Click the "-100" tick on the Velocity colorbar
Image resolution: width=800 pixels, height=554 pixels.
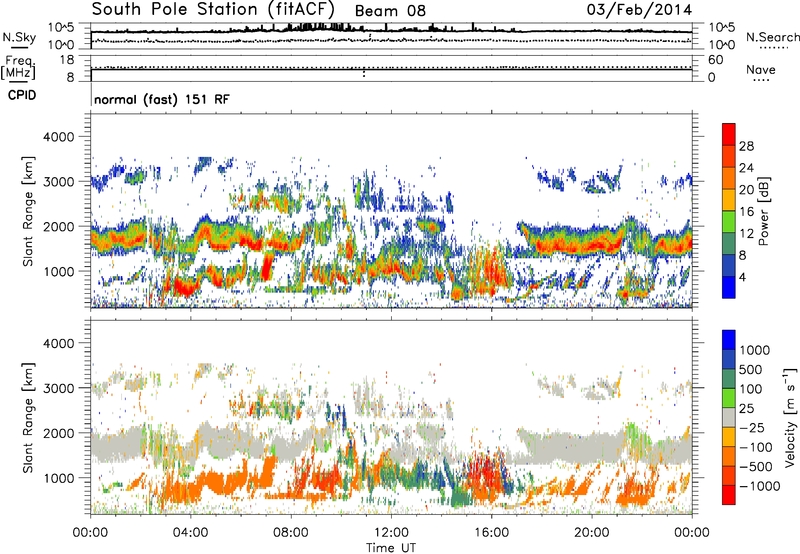coord(756,447)
